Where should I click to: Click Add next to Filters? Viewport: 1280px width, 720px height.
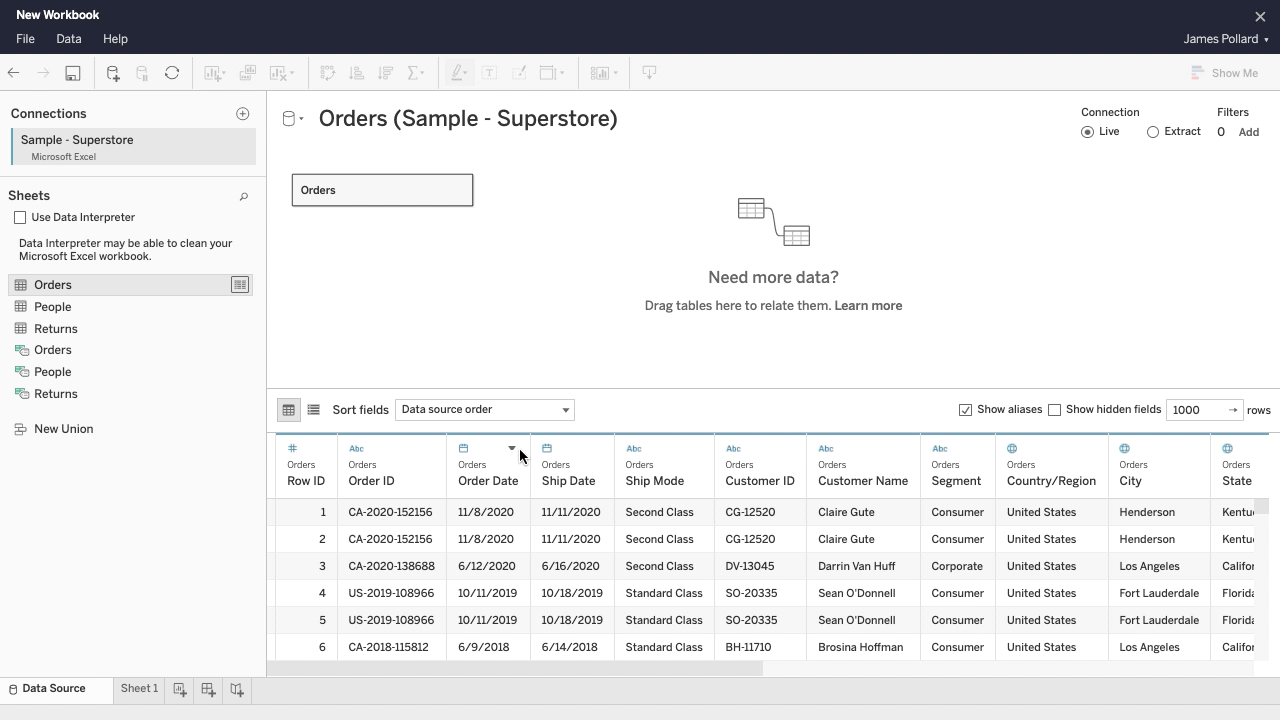tap(1248, 132)
